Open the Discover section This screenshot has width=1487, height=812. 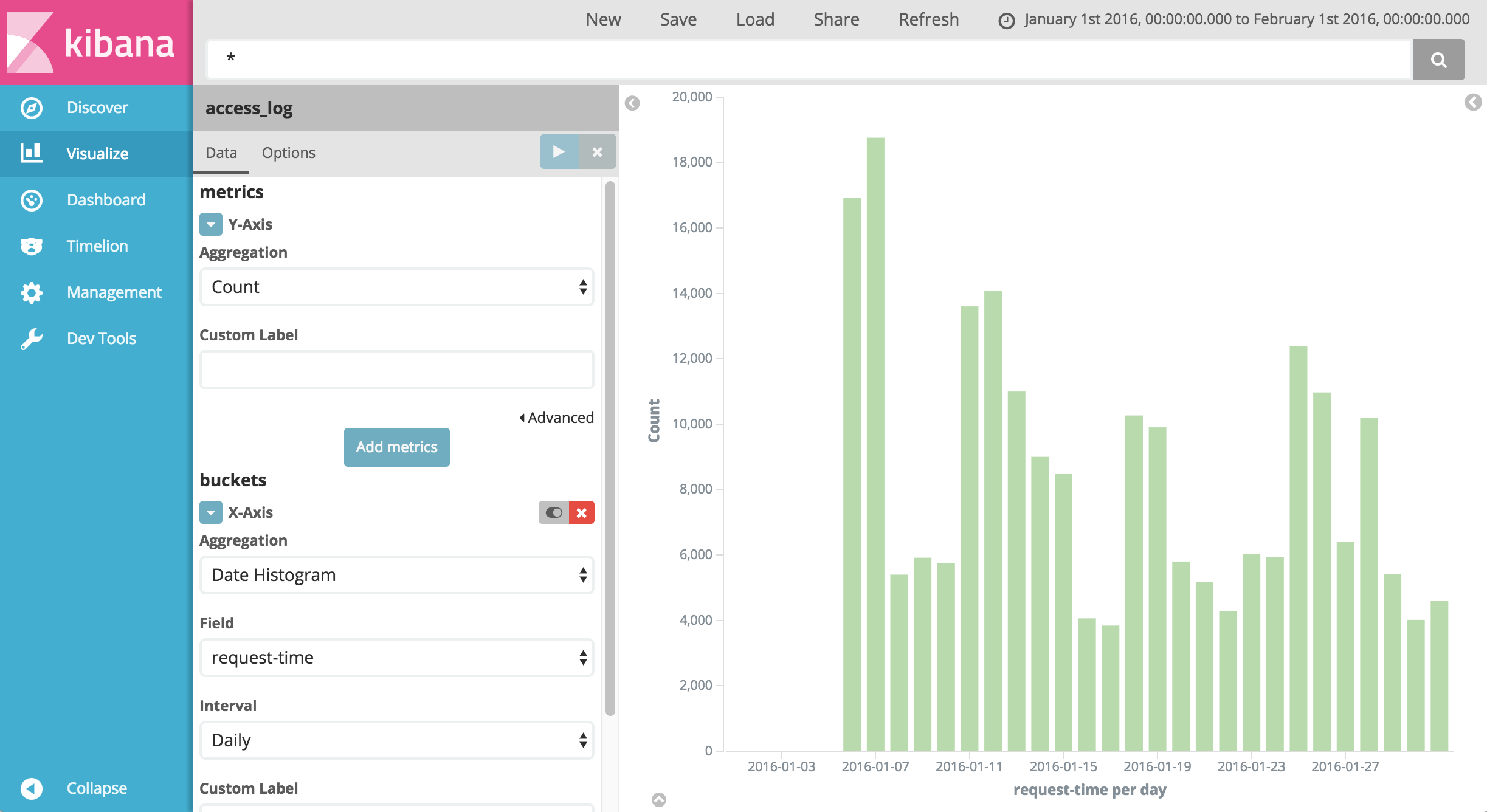point(96,107)
